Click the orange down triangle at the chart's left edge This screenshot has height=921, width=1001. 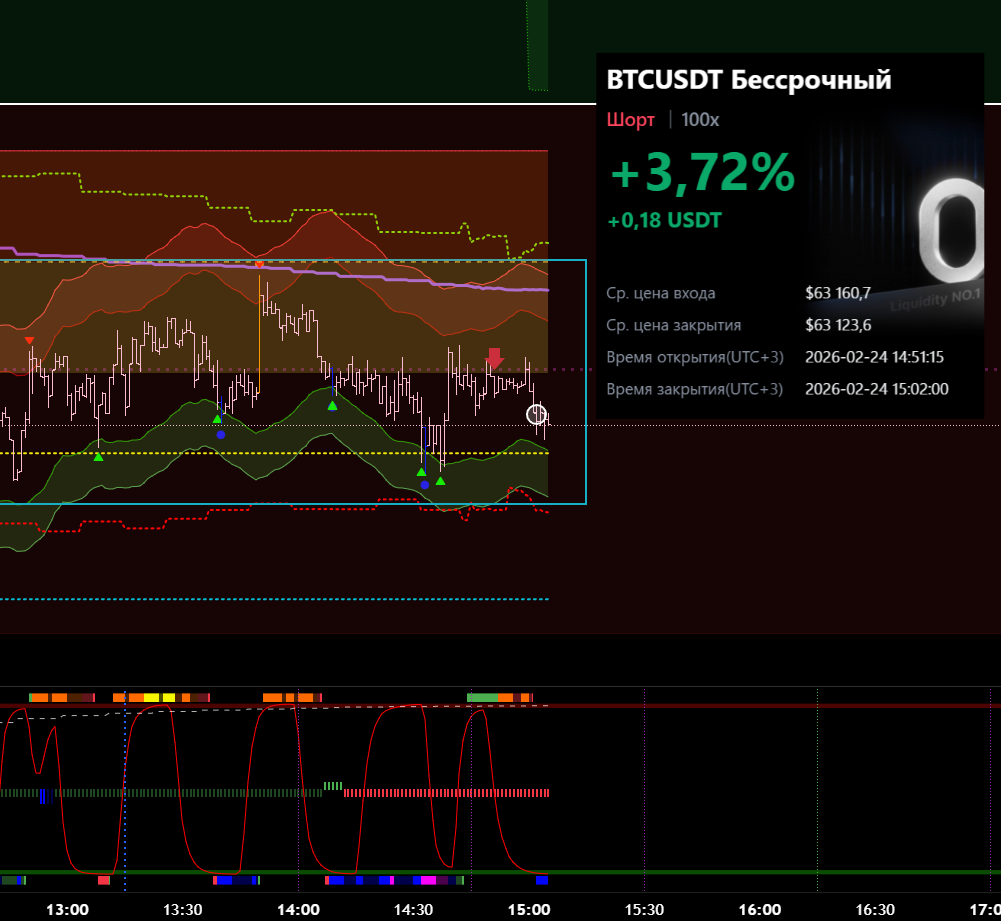pyautogui.click(x=29, y=341)
